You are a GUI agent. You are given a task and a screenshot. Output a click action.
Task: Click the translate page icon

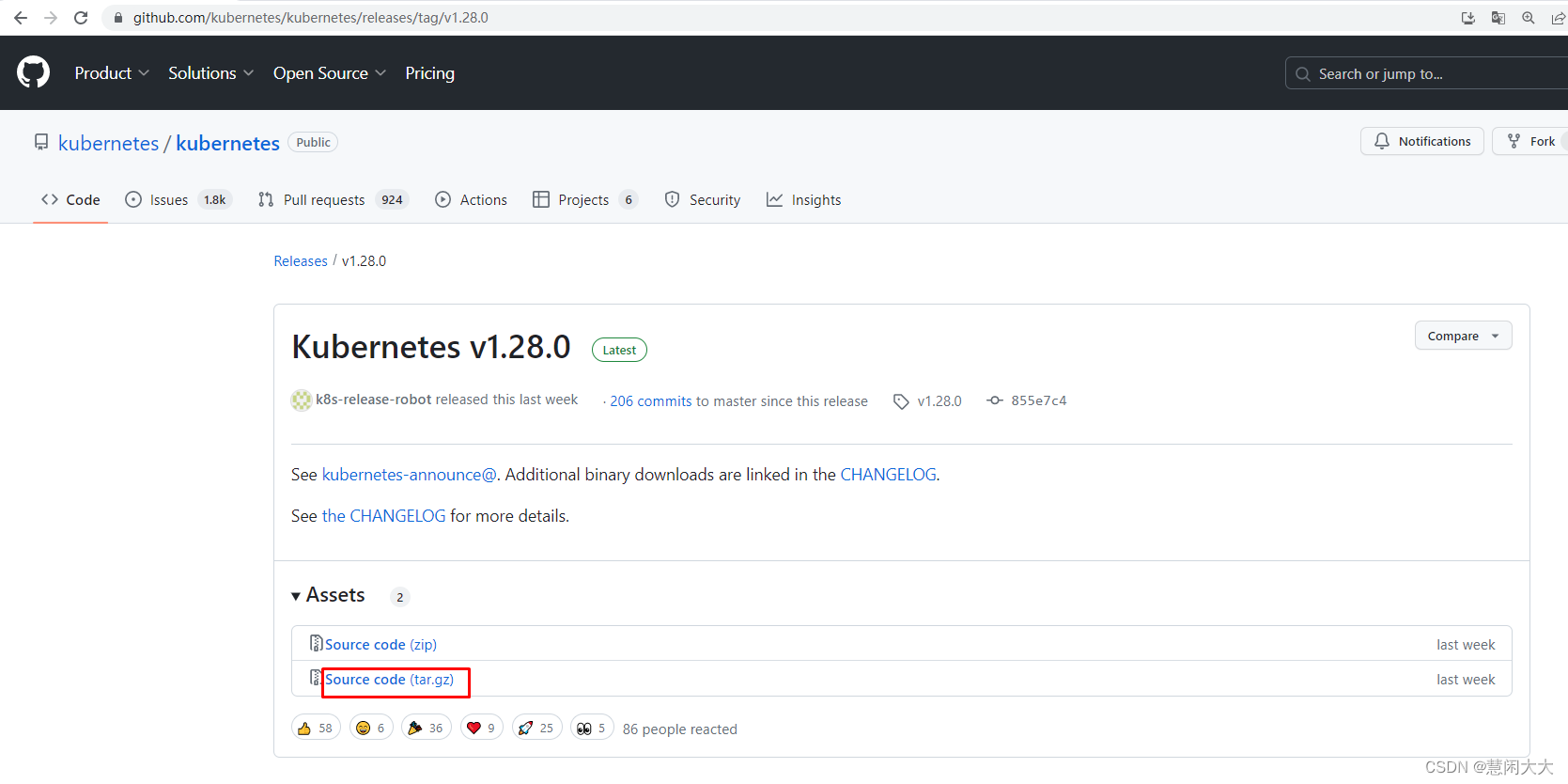(1498, 18)
